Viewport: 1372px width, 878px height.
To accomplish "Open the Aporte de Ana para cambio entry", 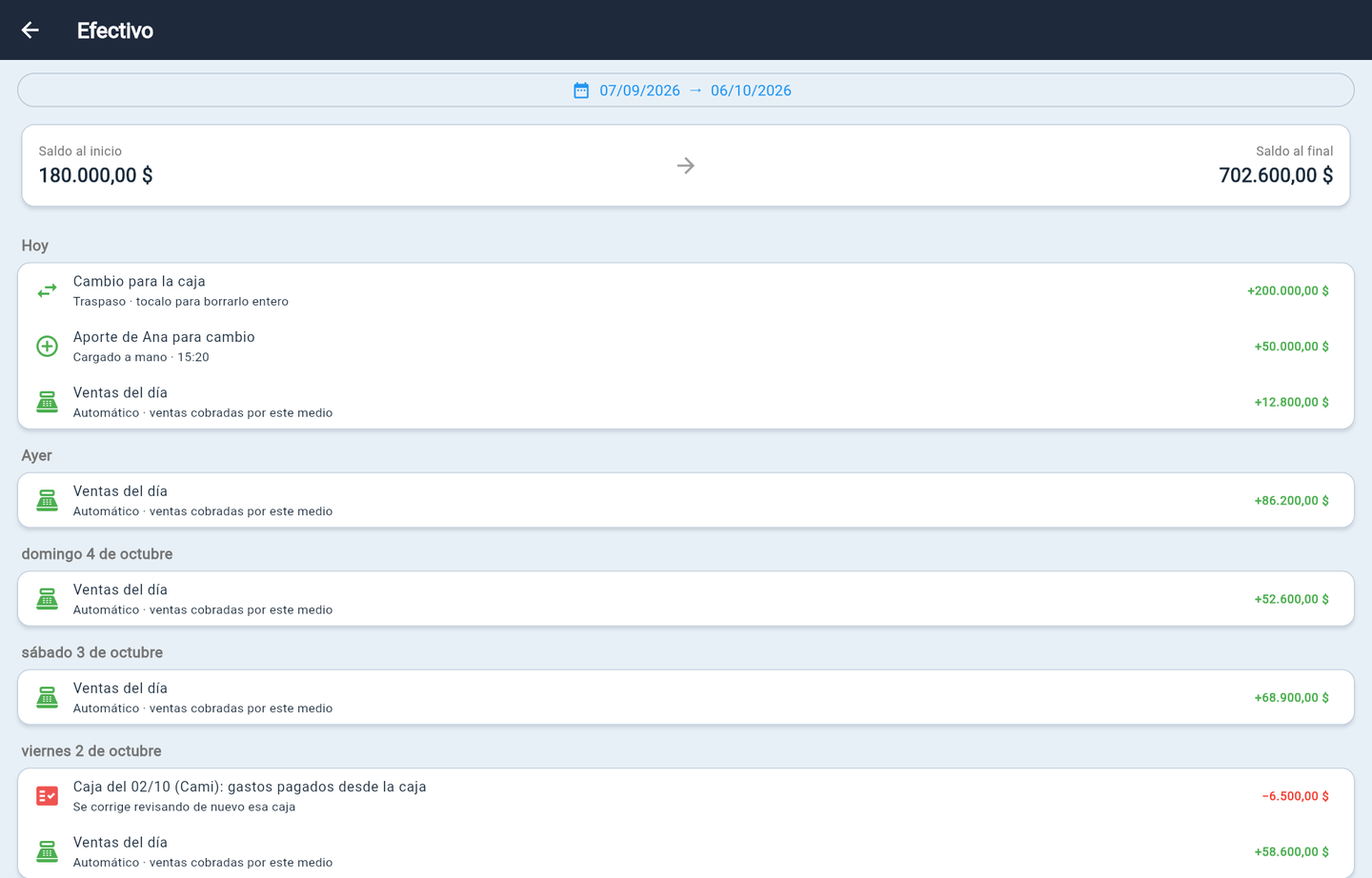I will click(x=686, y=347).
